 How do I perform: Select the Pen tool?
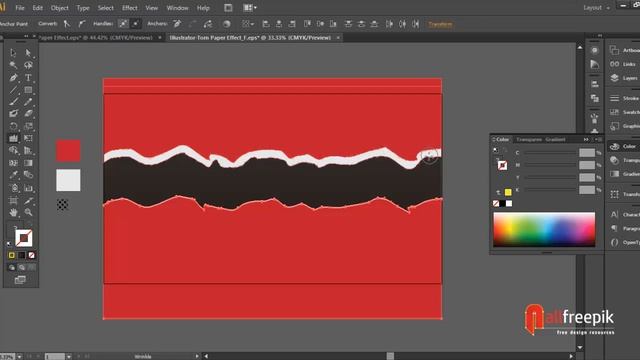13,78
